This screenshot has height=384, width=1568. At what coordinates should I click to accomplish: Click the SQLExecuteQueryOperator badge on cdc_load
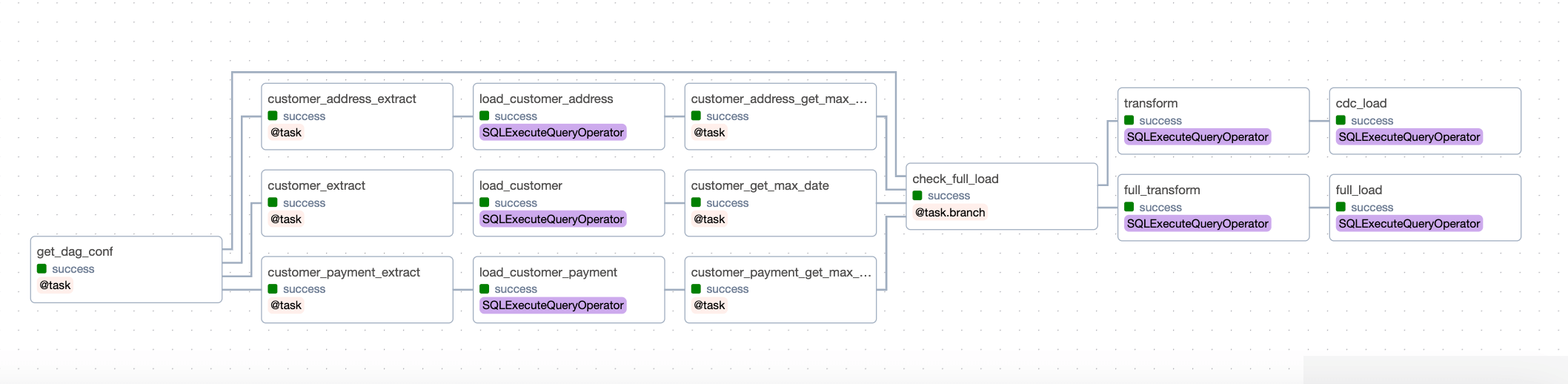click(1409, 137)
